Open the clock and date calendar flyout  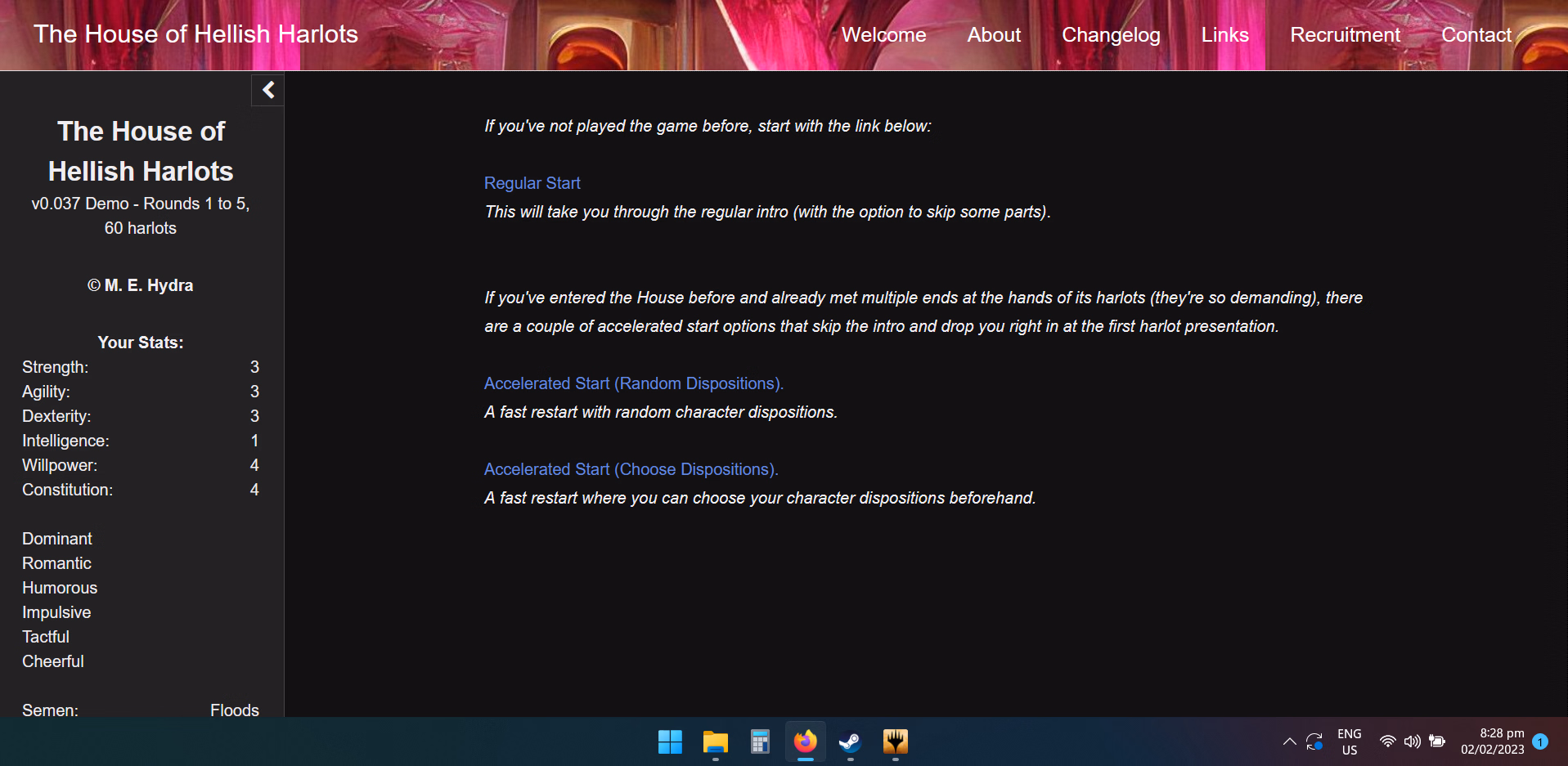1492,741
